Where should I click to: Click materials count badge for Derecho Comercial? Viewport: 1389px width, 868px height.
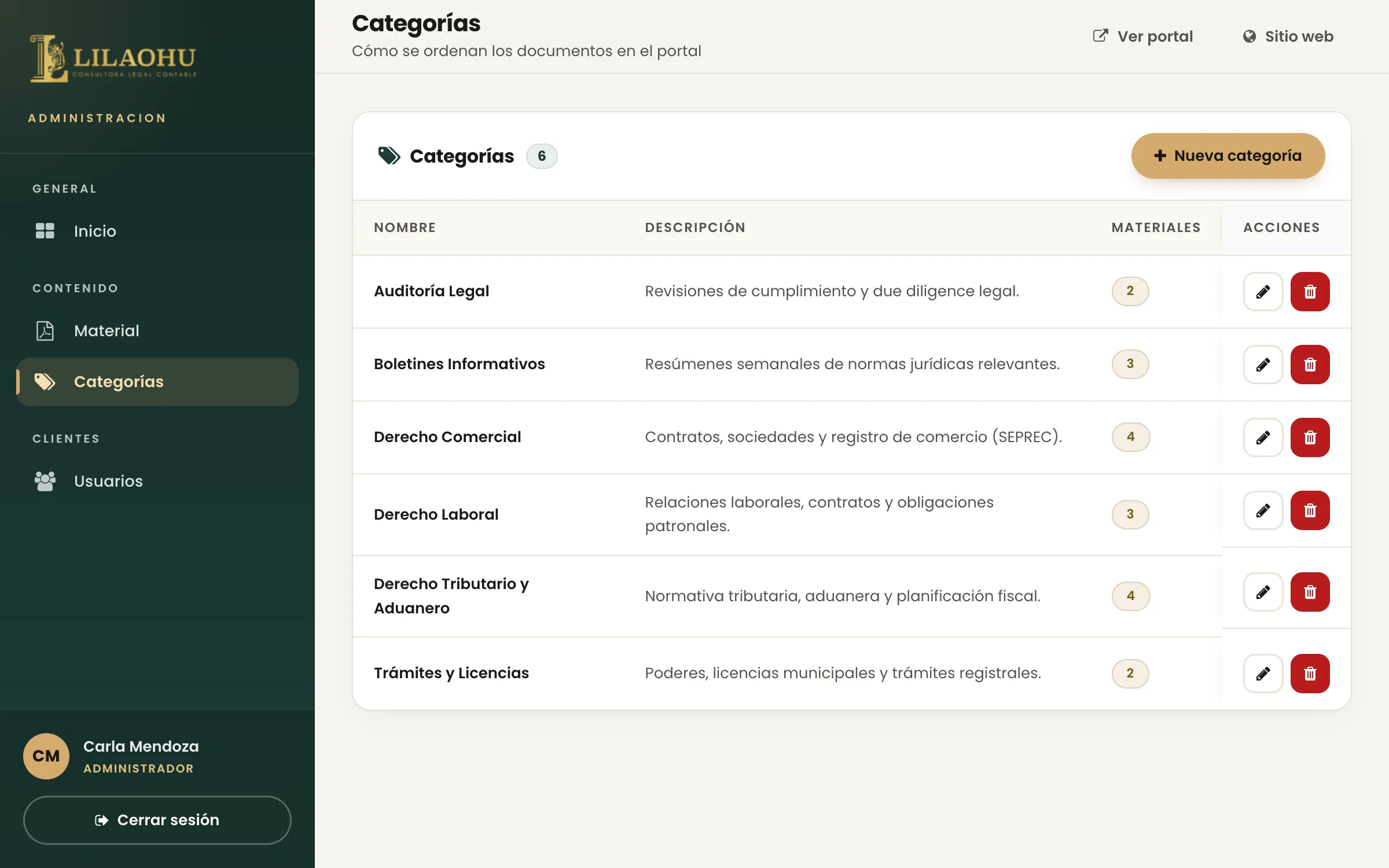[1130, 437]
